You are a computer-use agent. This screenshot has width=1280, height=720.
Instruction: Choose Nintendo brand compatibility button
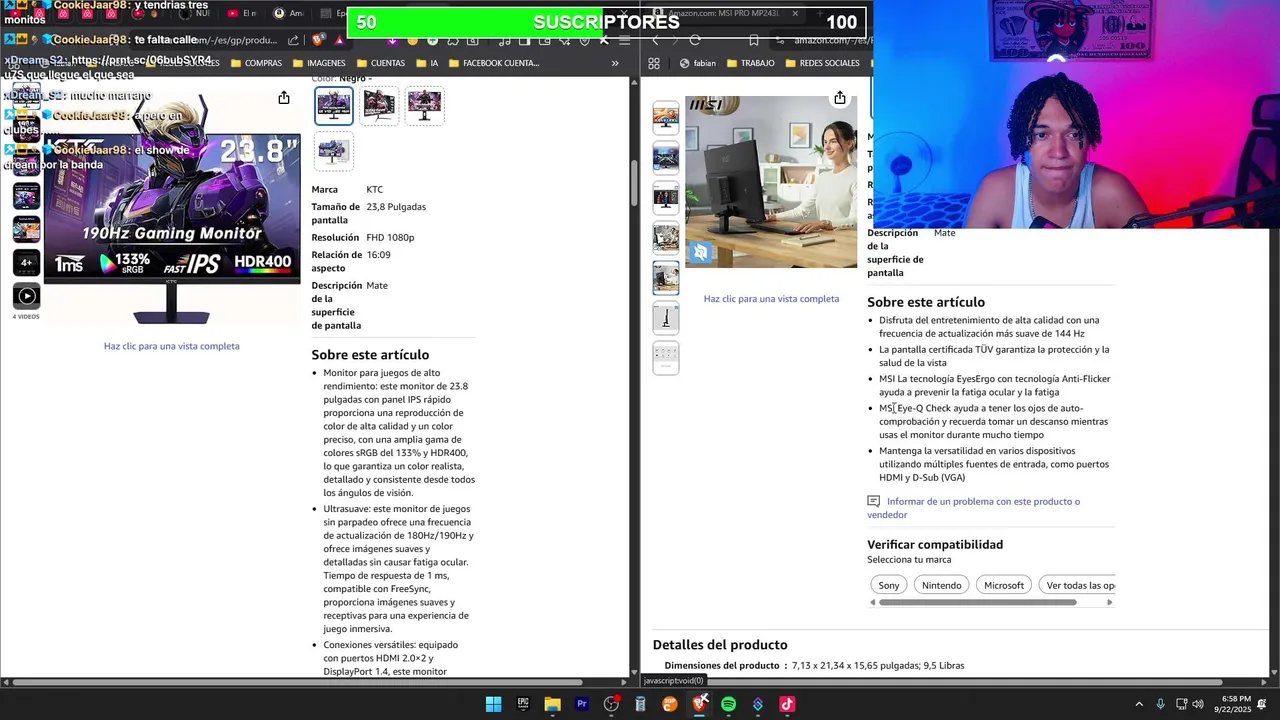(x=941, y=585)
